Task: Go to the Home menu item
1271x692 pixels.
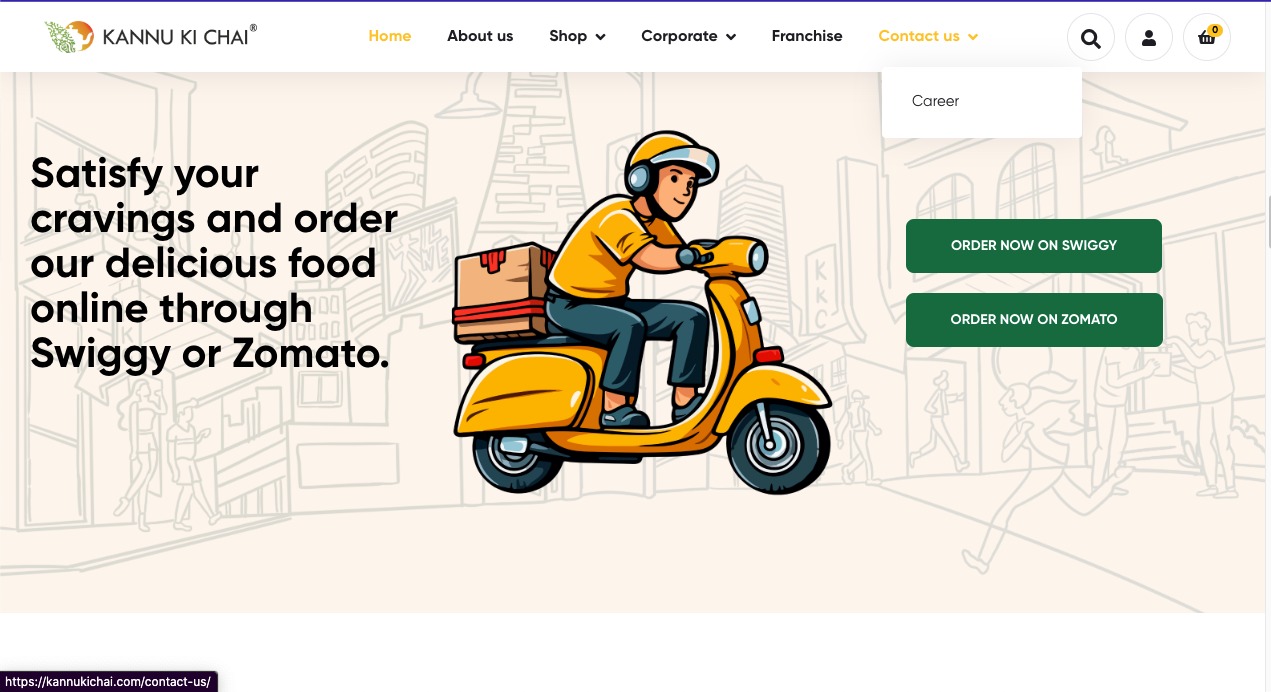Action: [390, 36]
